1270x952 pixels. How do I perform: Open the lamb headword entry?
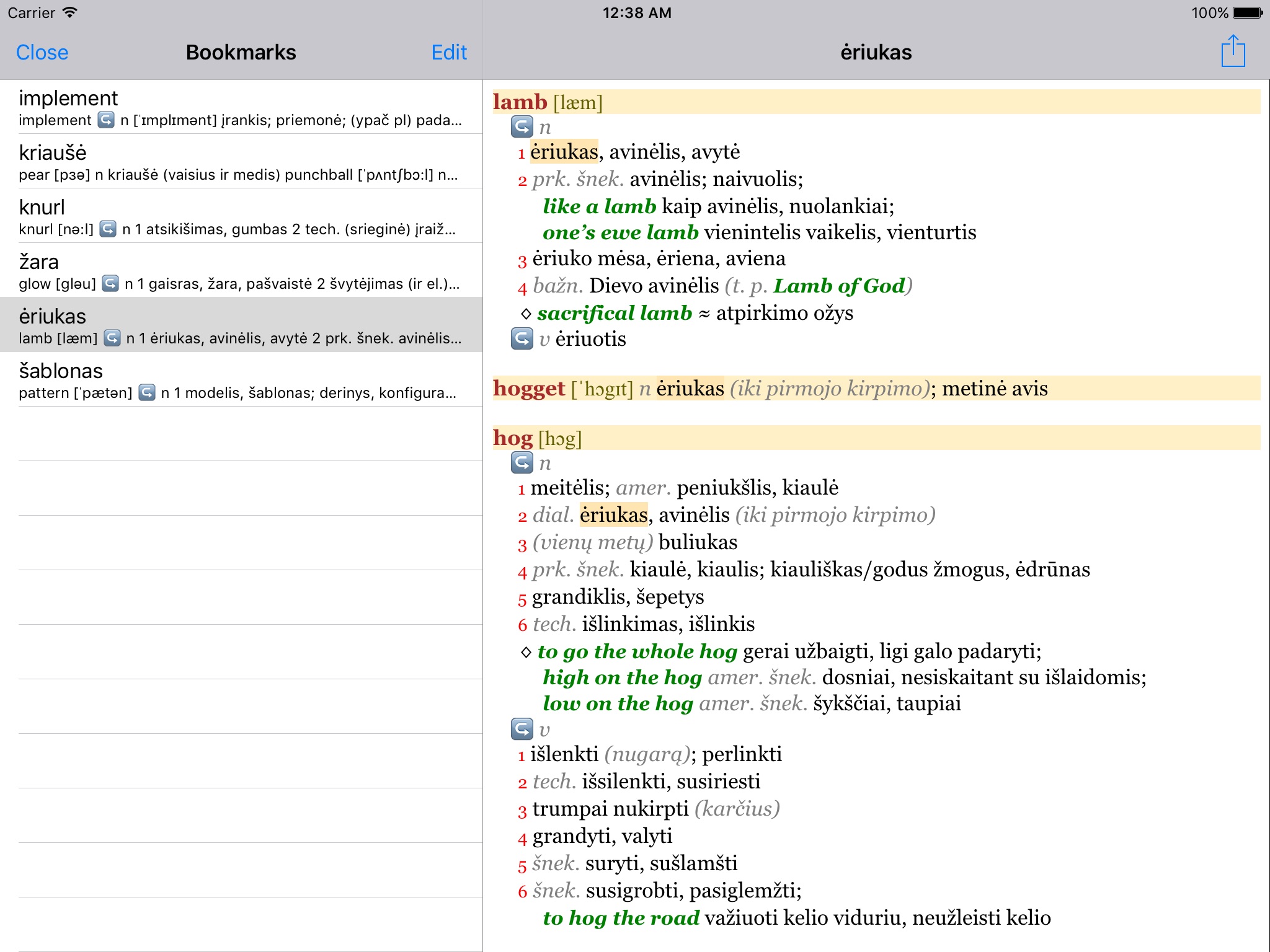click(x=520, y=102)
